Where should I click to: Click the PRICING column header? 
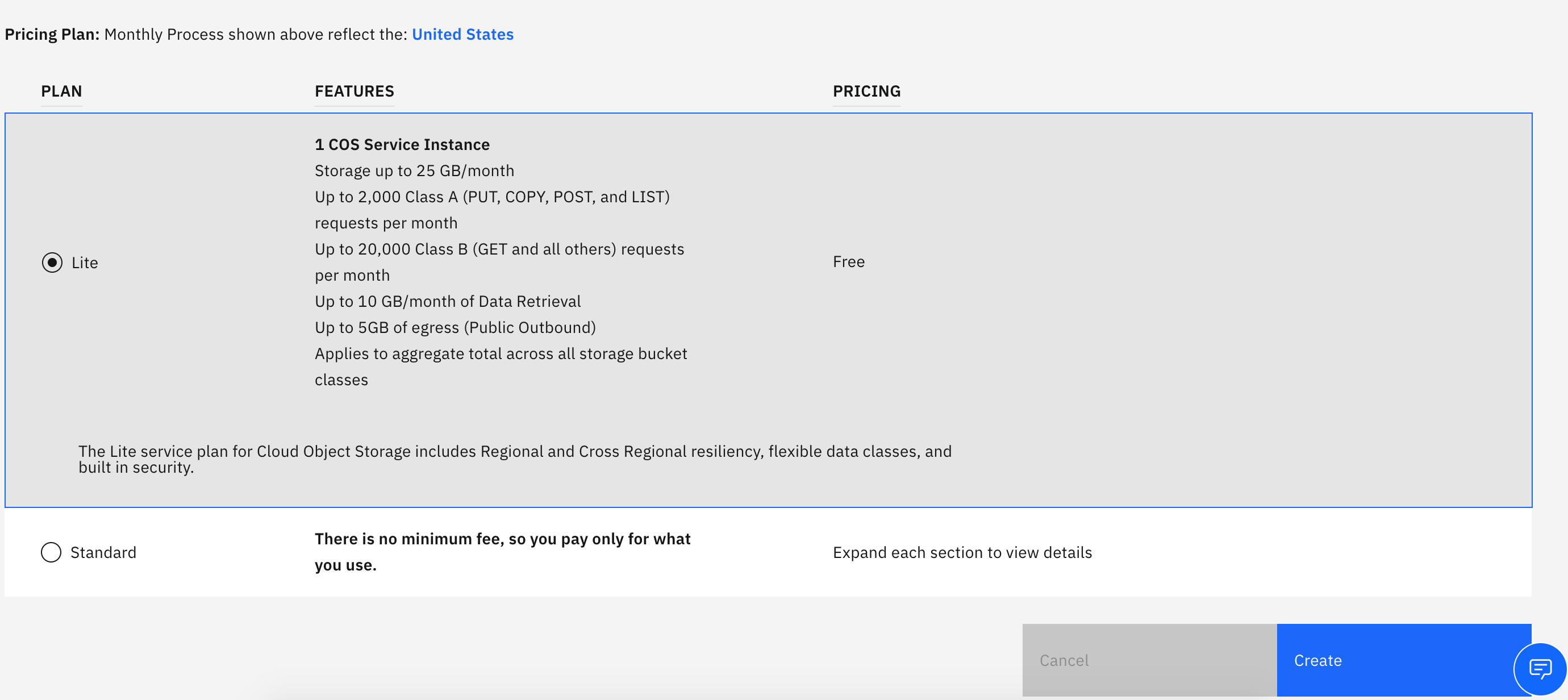[x=866, y=91]
